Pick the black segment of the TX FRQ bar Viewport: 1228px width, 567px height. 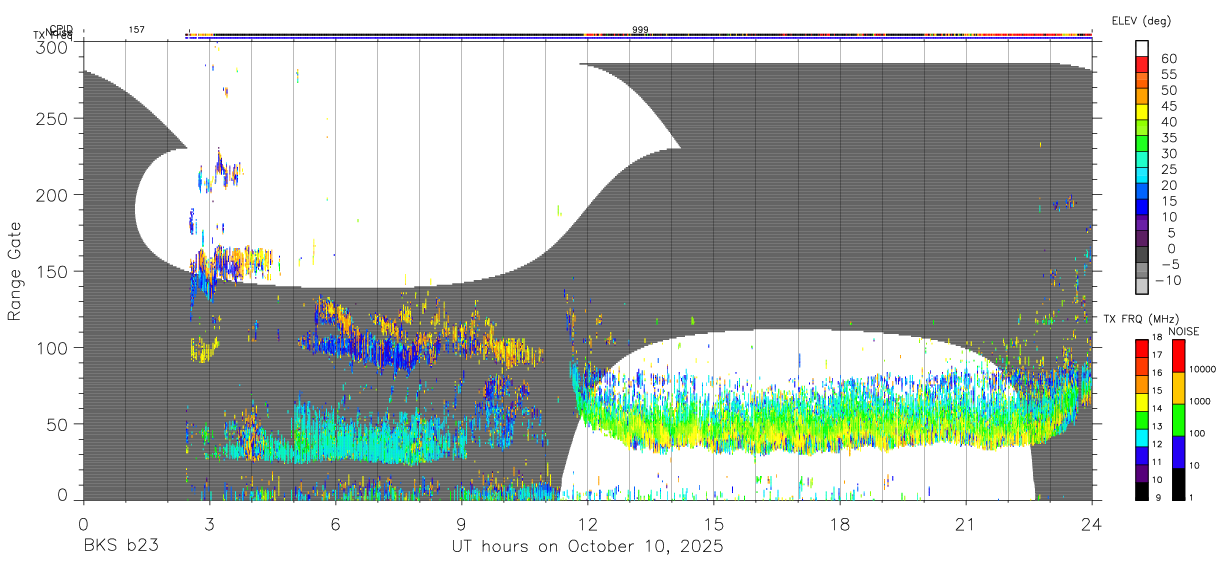1142,490
